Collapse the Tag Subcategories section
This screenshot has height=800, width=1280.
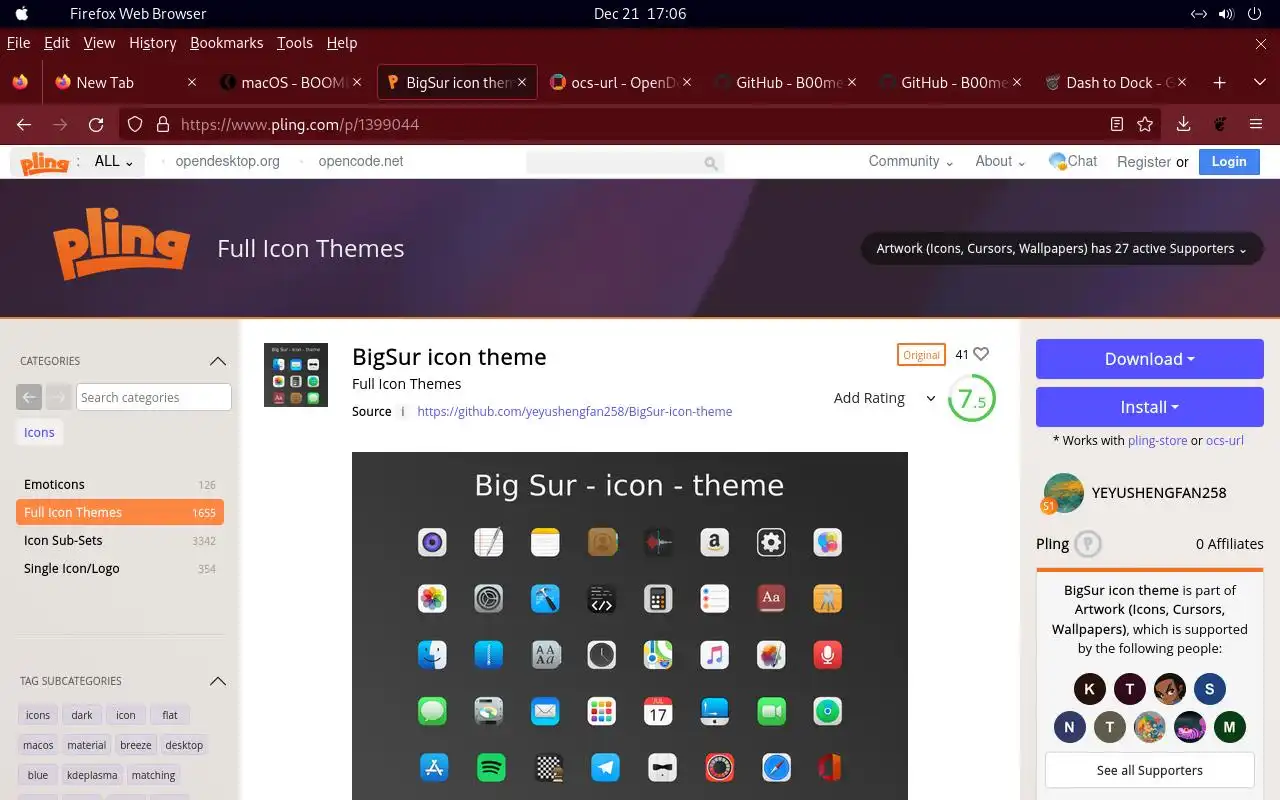(217, 681)
